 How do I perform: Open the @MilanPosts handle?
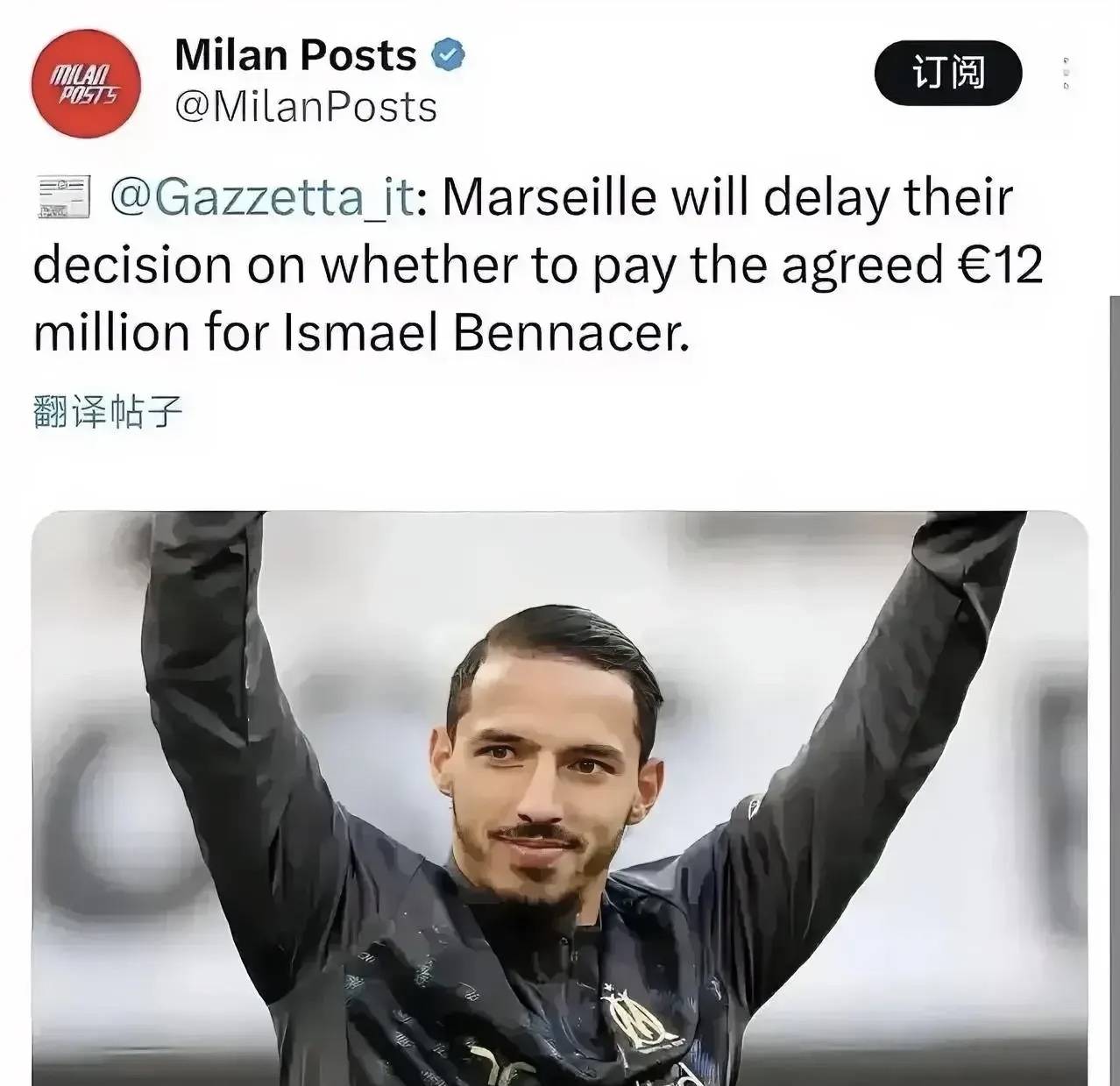point(306,108)
